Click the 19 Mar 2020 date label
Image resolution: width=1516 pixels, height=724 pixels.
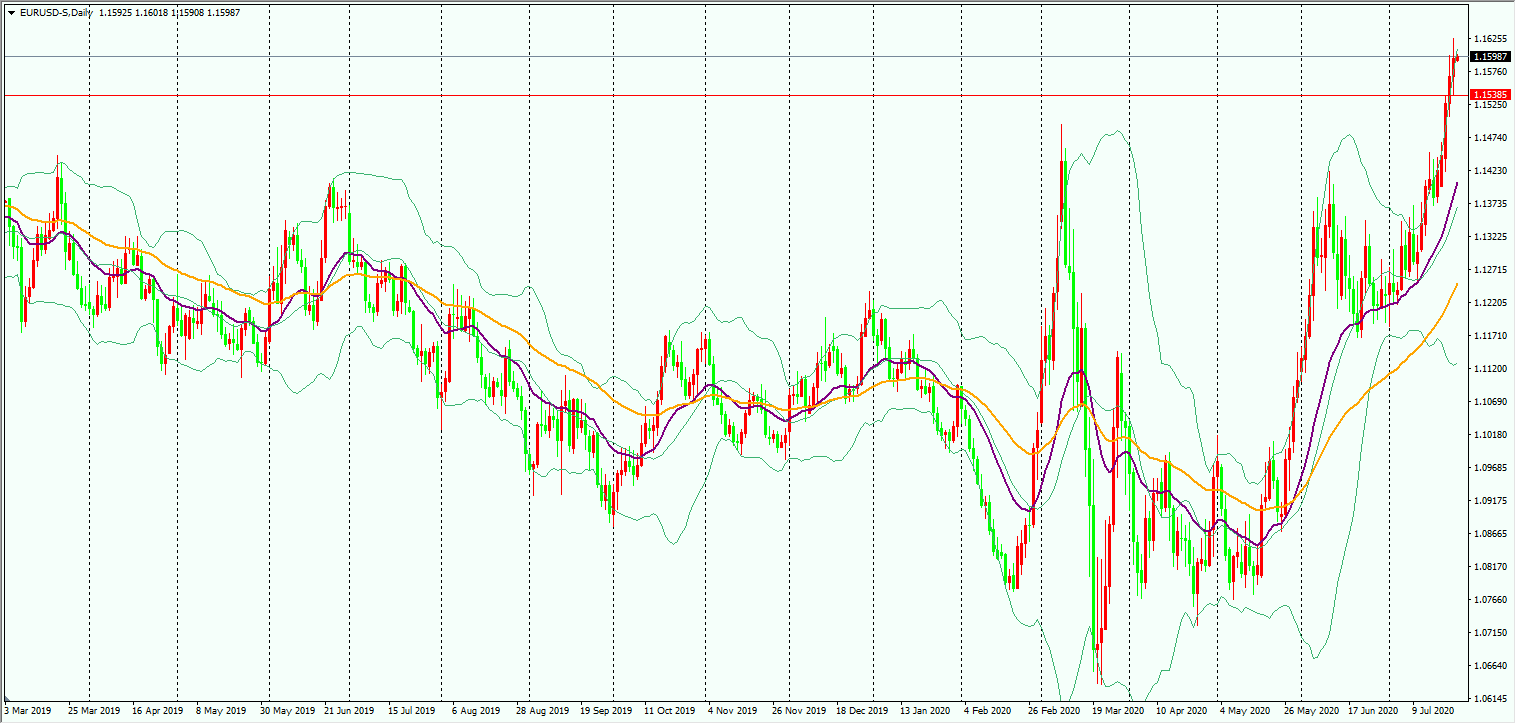click(x=1118, y=711)
